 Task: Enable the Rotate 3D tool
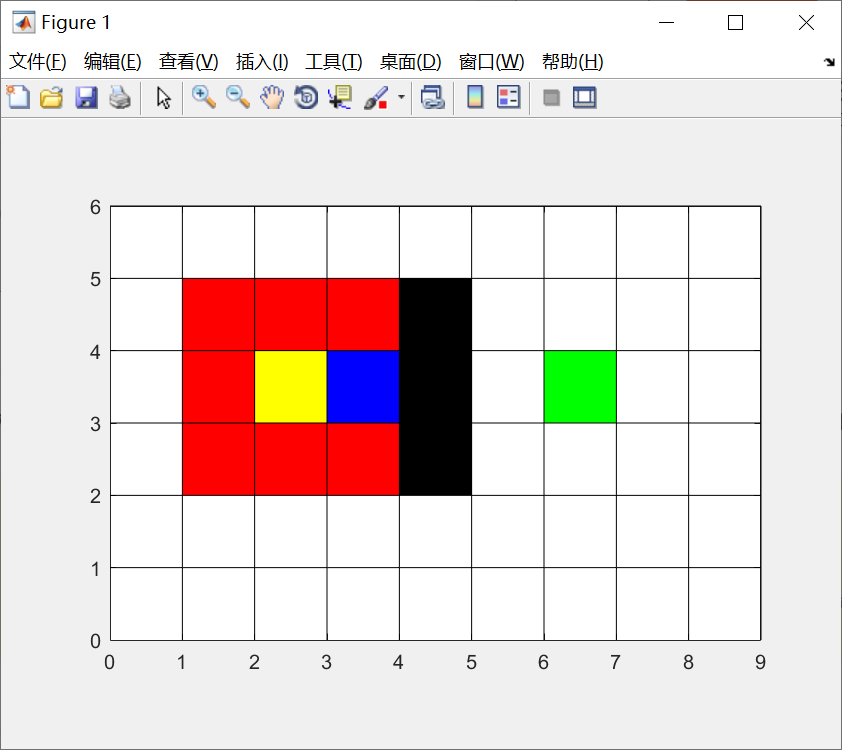tap(306, 98)
